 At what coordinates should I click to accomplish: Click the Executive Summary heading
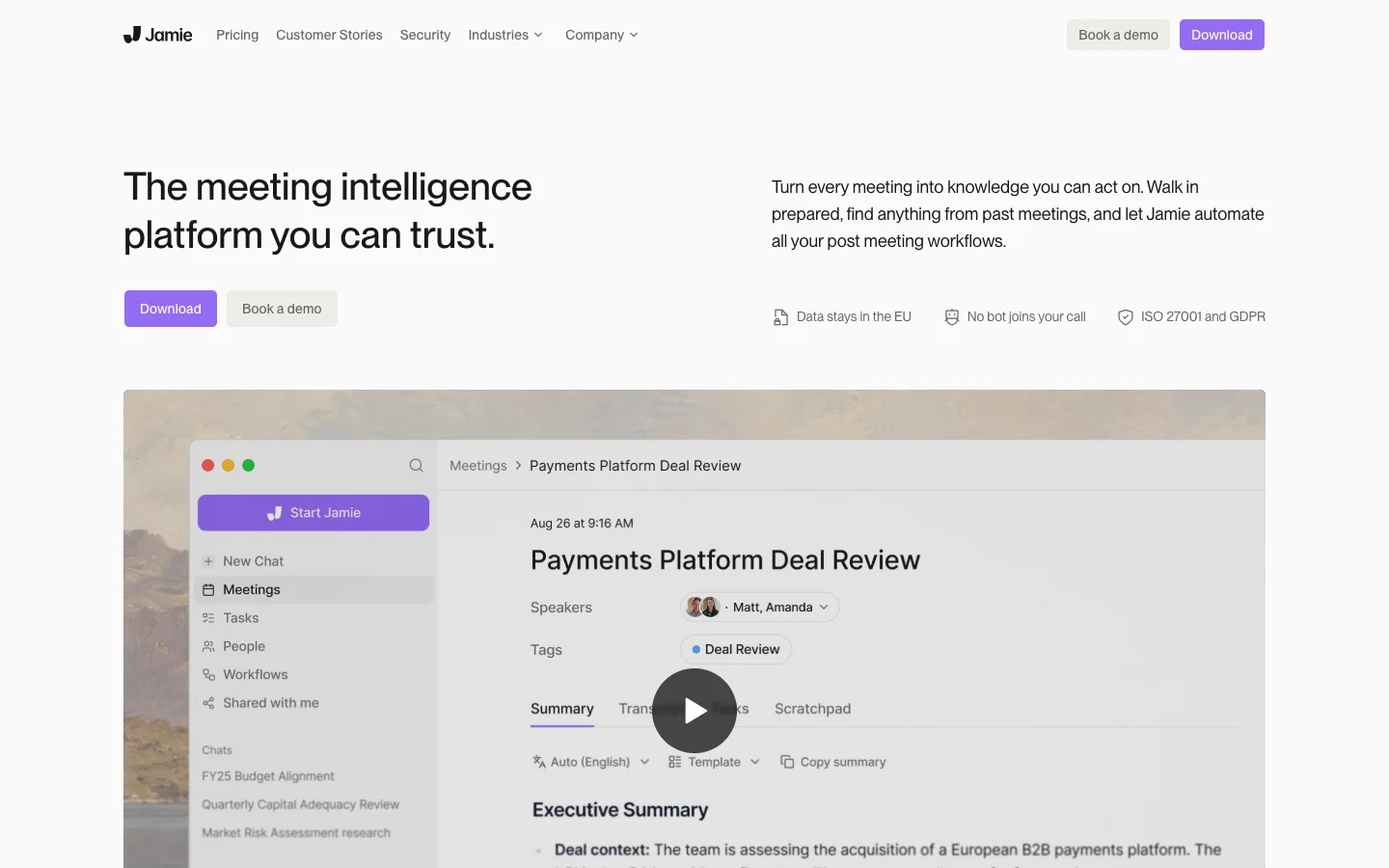(x=620, y=810)
